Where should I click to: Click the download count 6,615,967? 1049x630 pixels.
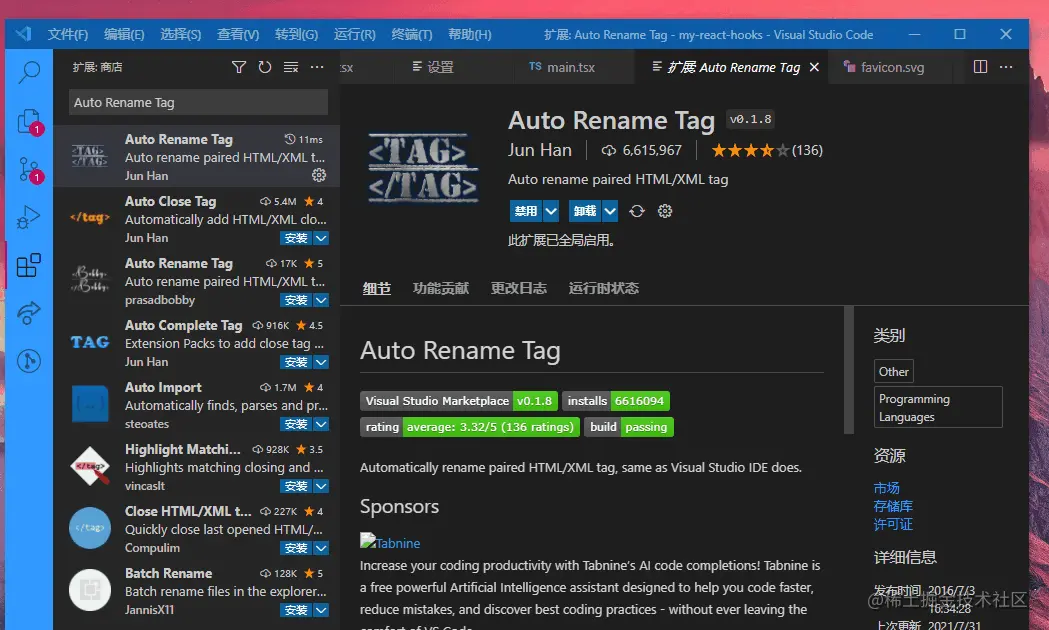click(x=642, y=150)
